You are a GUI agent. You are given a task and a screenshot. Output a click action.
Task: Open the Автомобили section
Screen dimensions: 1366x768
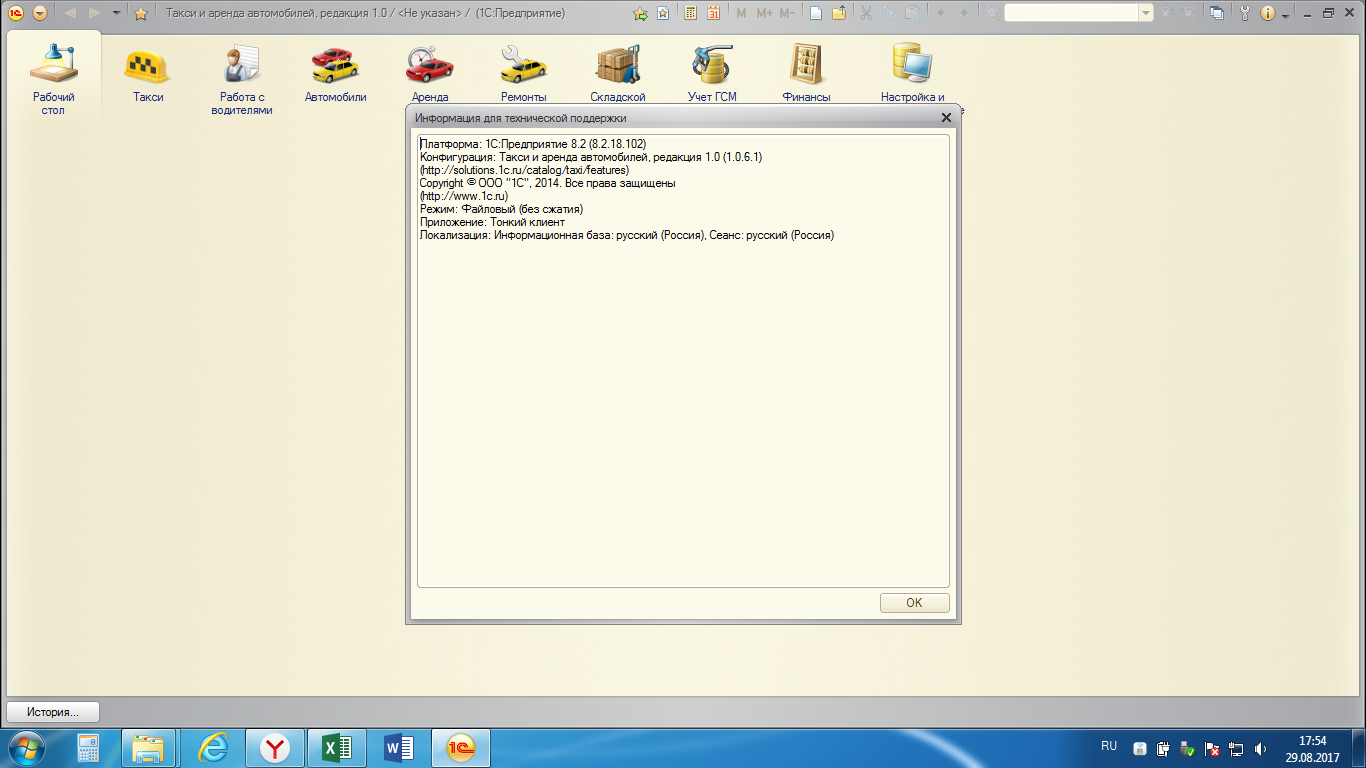click(x=335, y=74)
